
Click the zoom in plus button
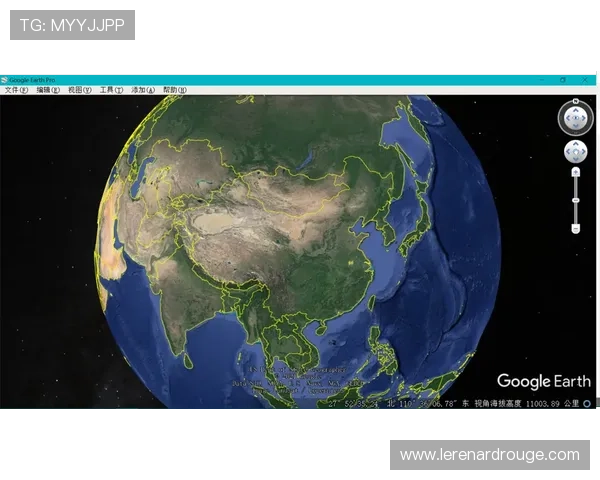click(575, 172)
